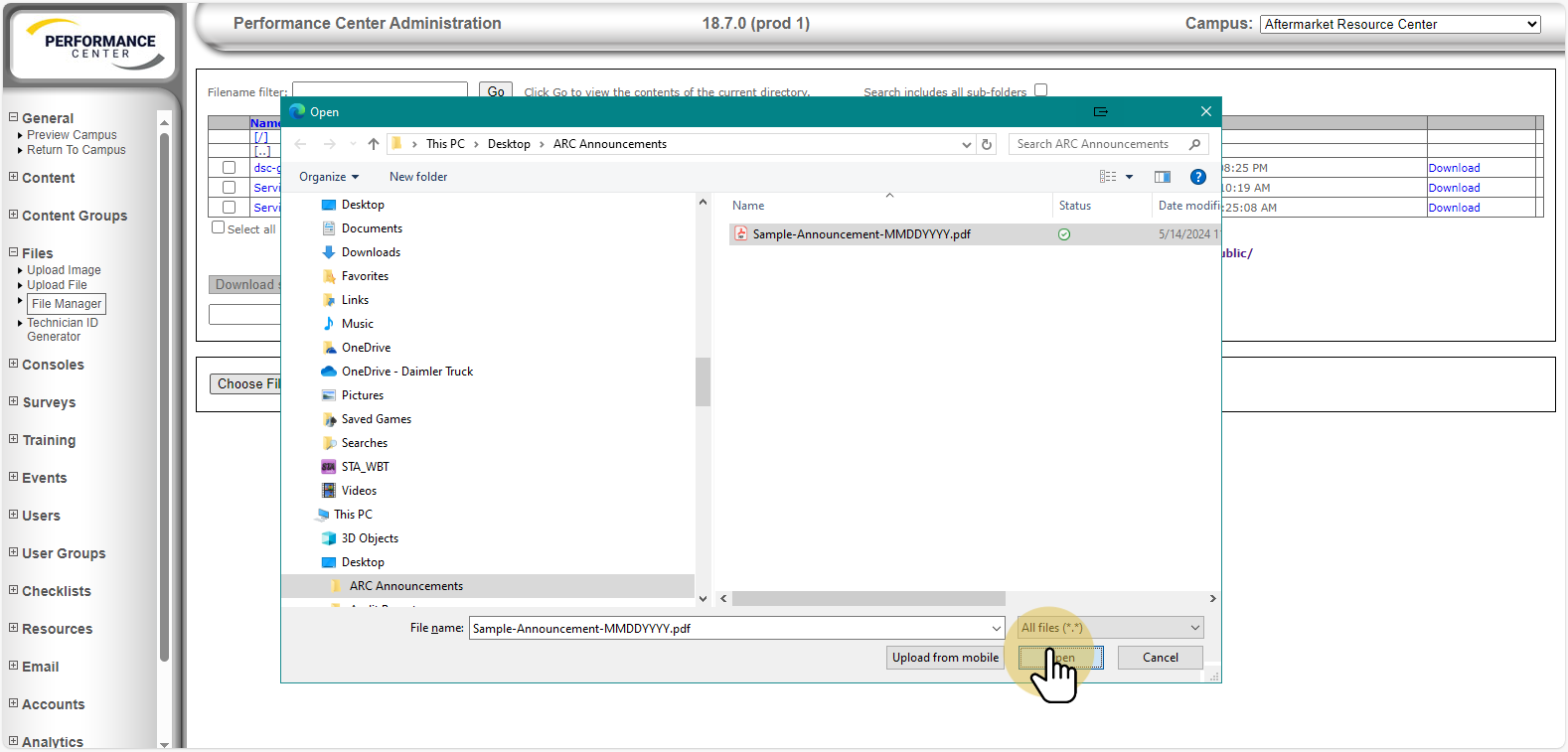
Task: Select Music folder in navigation pane
Action: point(358,324)
